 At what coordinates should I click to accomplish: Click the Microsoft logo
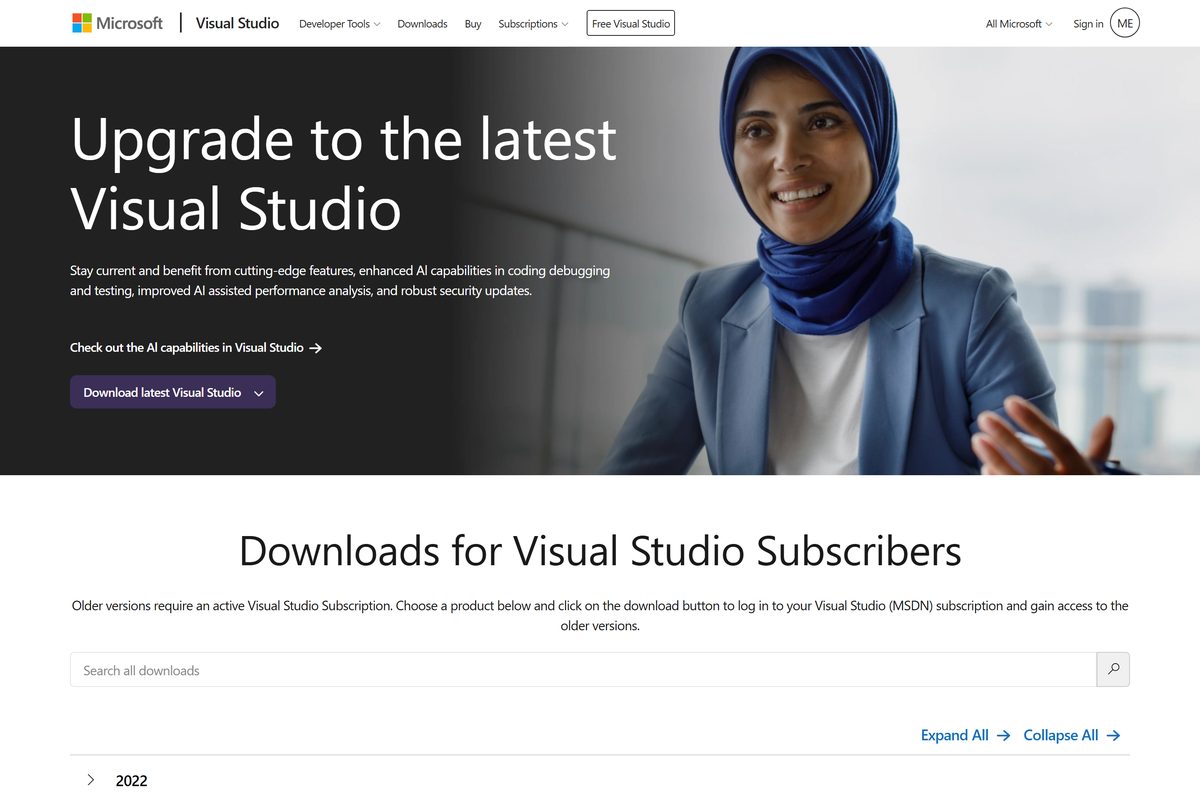pos(117,23)
